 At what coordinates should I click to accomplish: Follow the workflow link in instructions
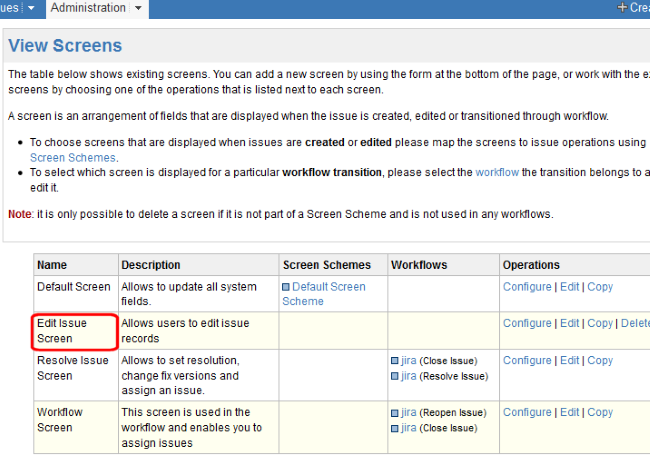pyautogui.click(x=497, y=172)
